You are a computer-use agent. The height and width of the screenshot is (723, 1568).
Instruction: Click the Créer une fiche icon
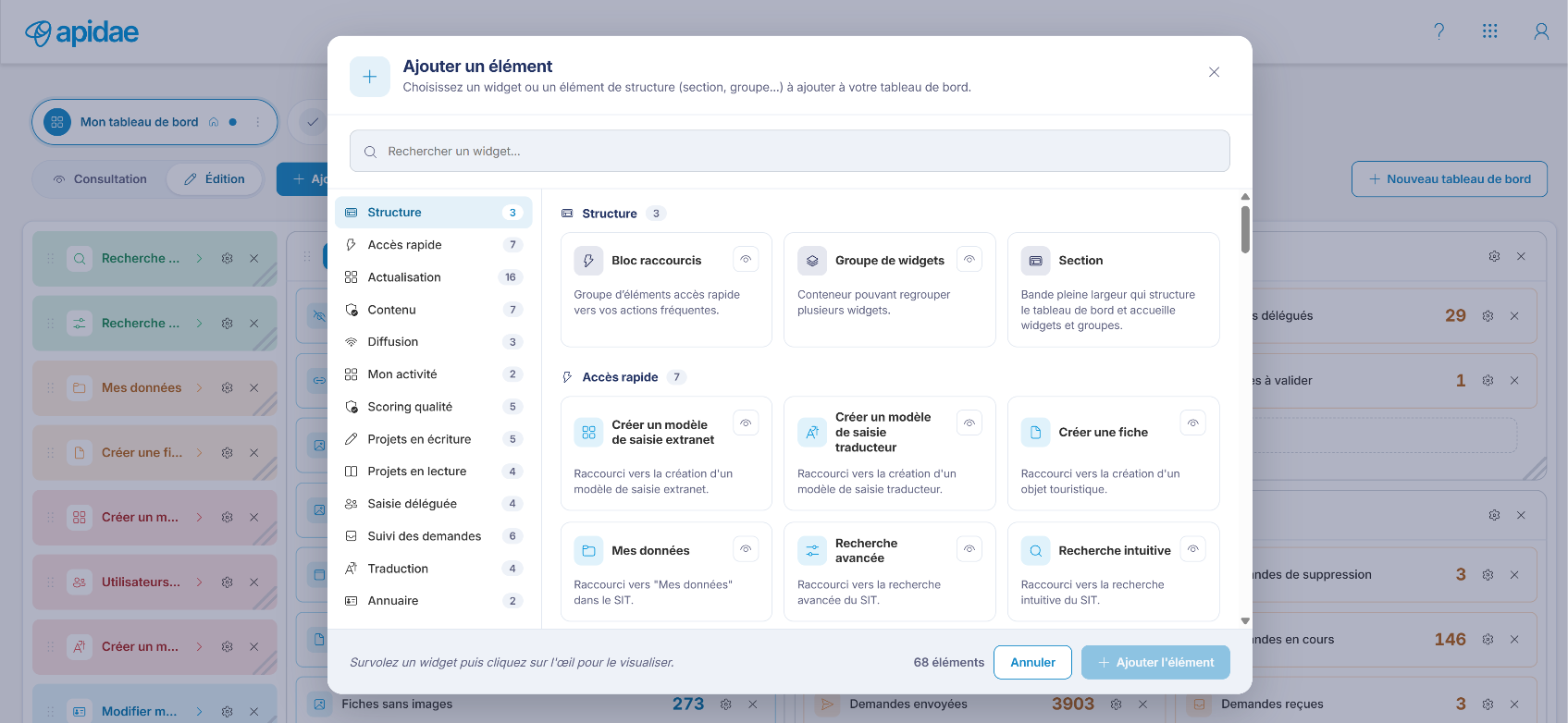coord(1036,432)
